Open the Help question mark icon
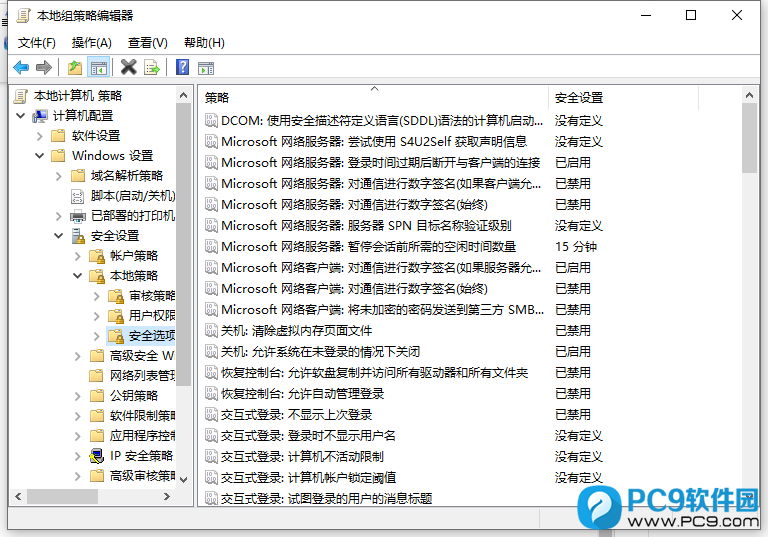Image resolution: width=768 pixels, height=537 pixels. (x=183, y=67)
